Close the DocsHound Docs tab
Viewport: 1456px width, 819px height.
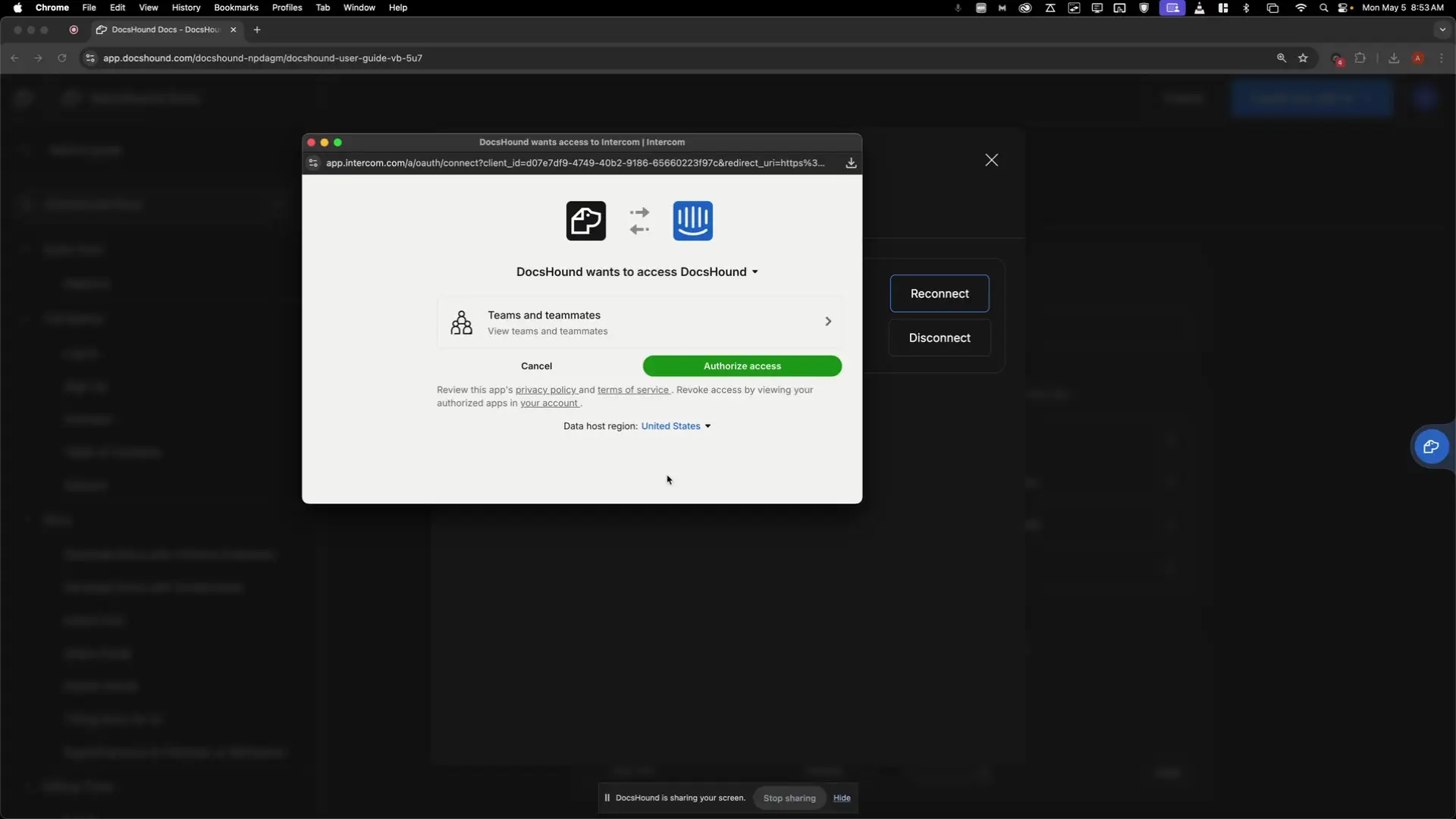click(233, 30)
